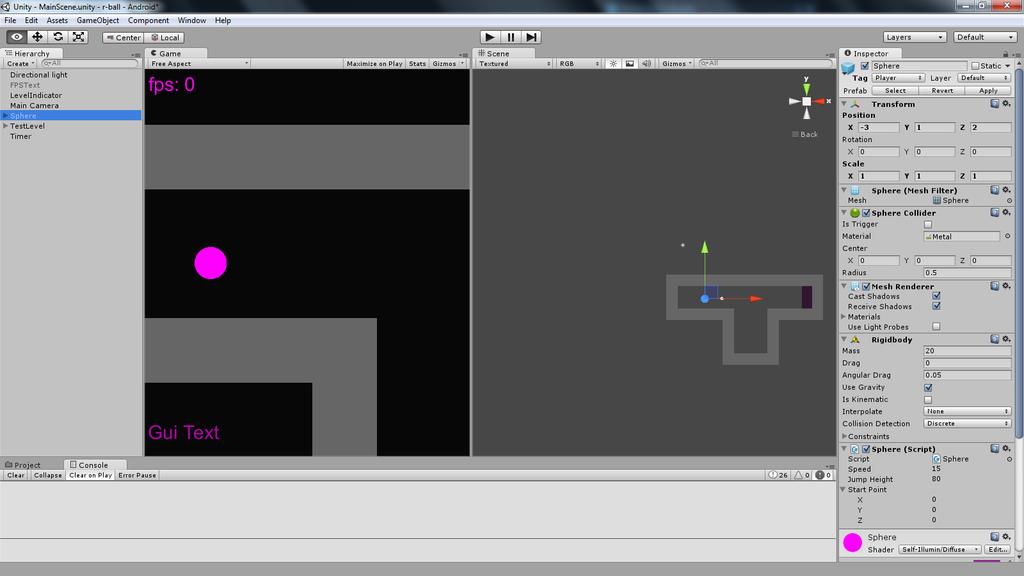Open Transform component gear menu
The width and height of the screenshot is (1024, 576).
[x=1006, y=104]
